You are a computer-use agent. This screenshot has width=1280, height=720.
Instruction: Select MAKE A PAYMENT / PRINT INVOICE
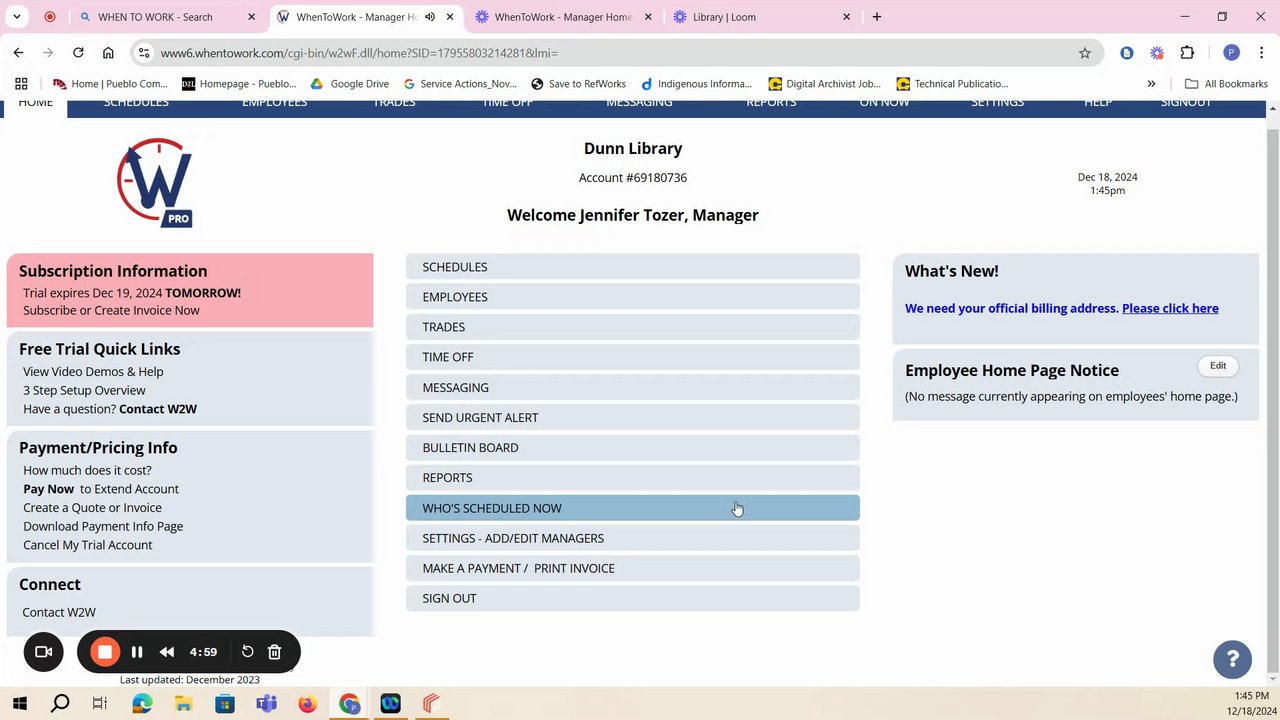[632, 568]
